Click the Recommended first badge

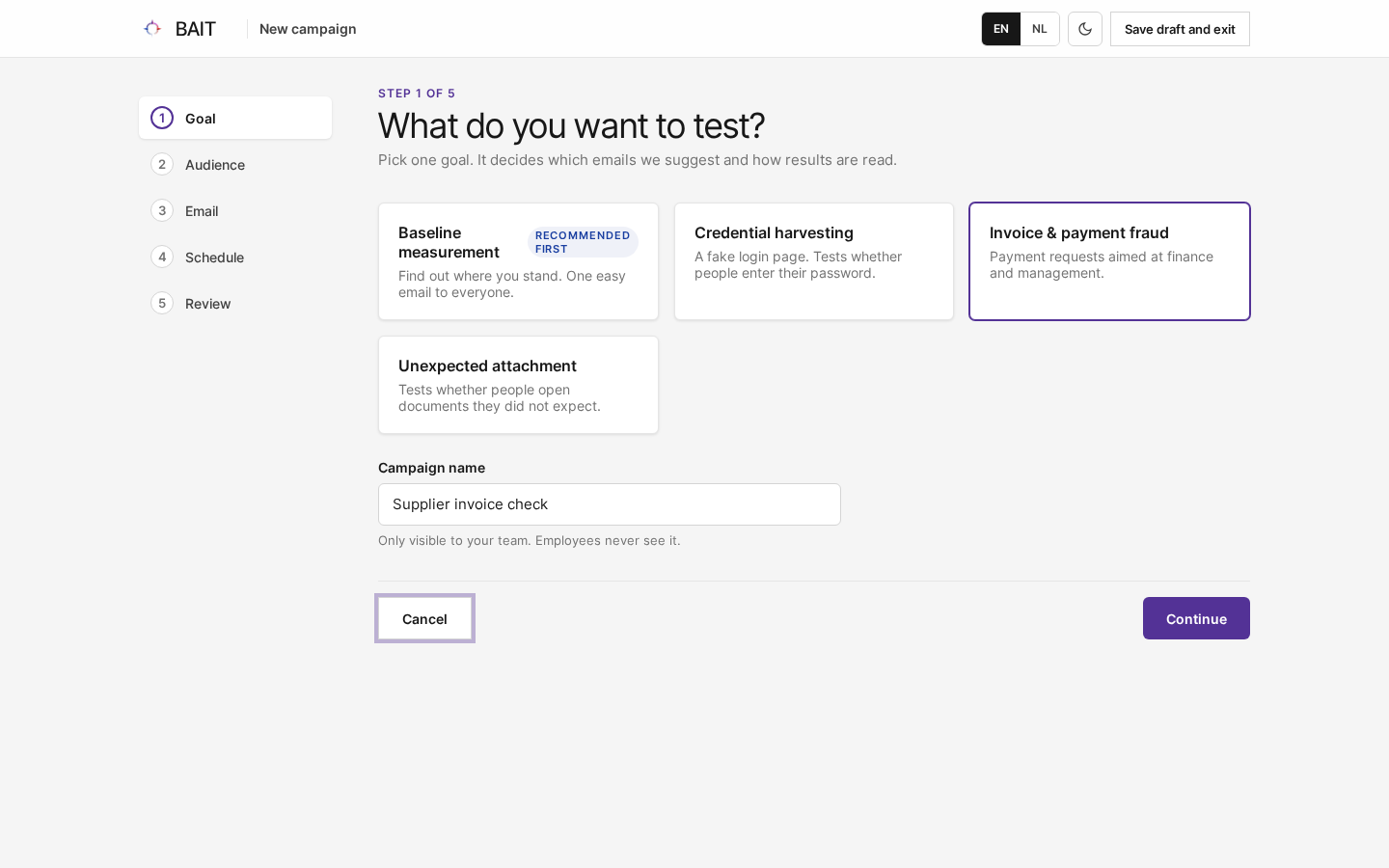583,242
